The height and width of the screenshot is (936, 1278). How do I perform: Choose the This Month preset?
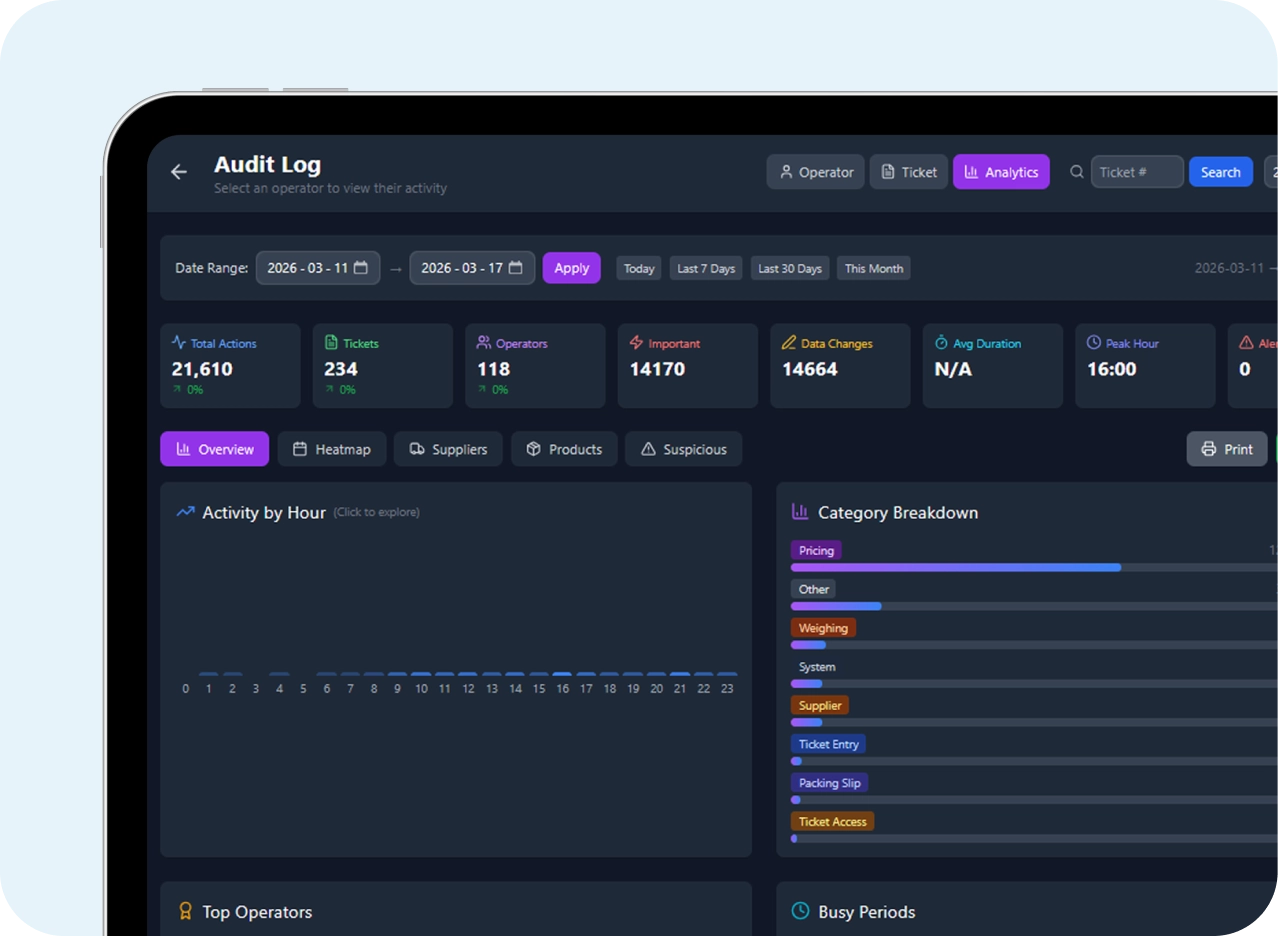(x=874, y=268)
